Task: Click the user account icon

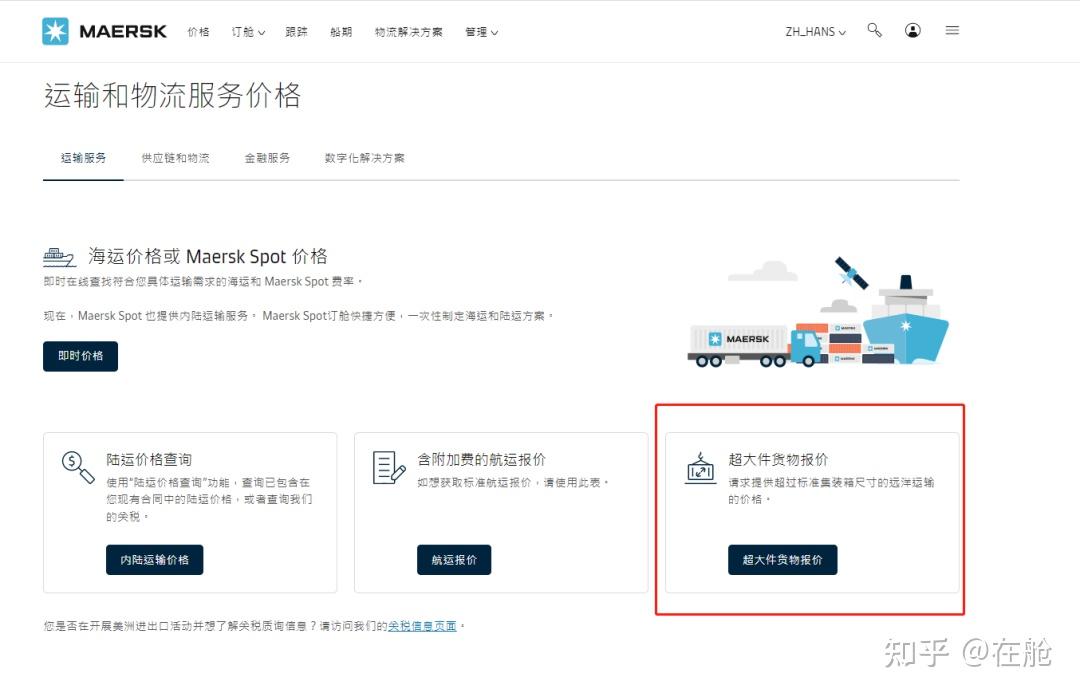Action: click(x=912, y=31)
